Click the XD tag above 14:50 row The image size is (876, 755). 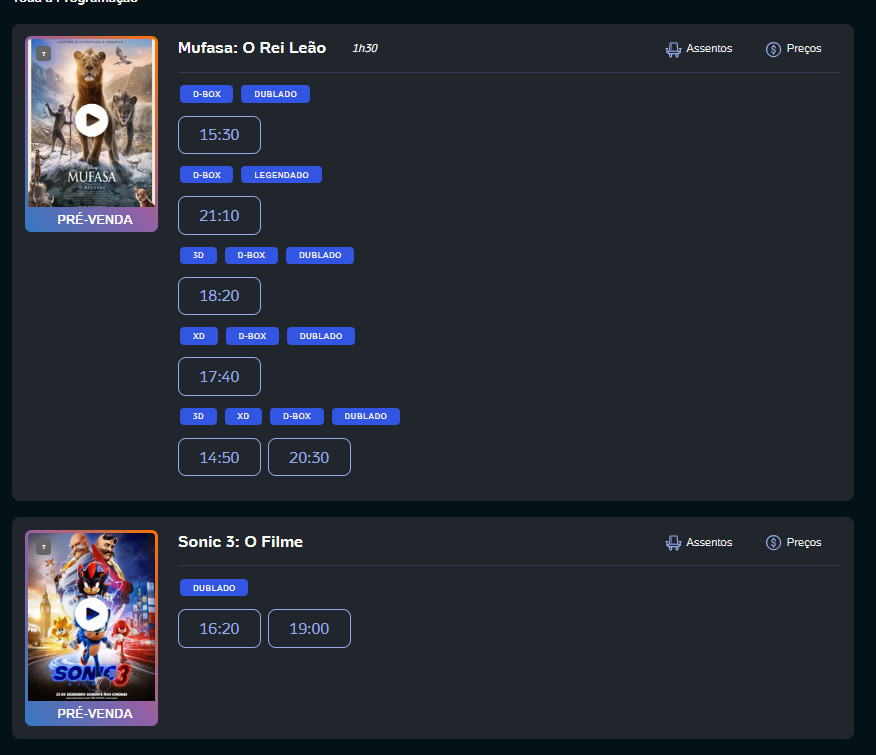tap(243, 416)
